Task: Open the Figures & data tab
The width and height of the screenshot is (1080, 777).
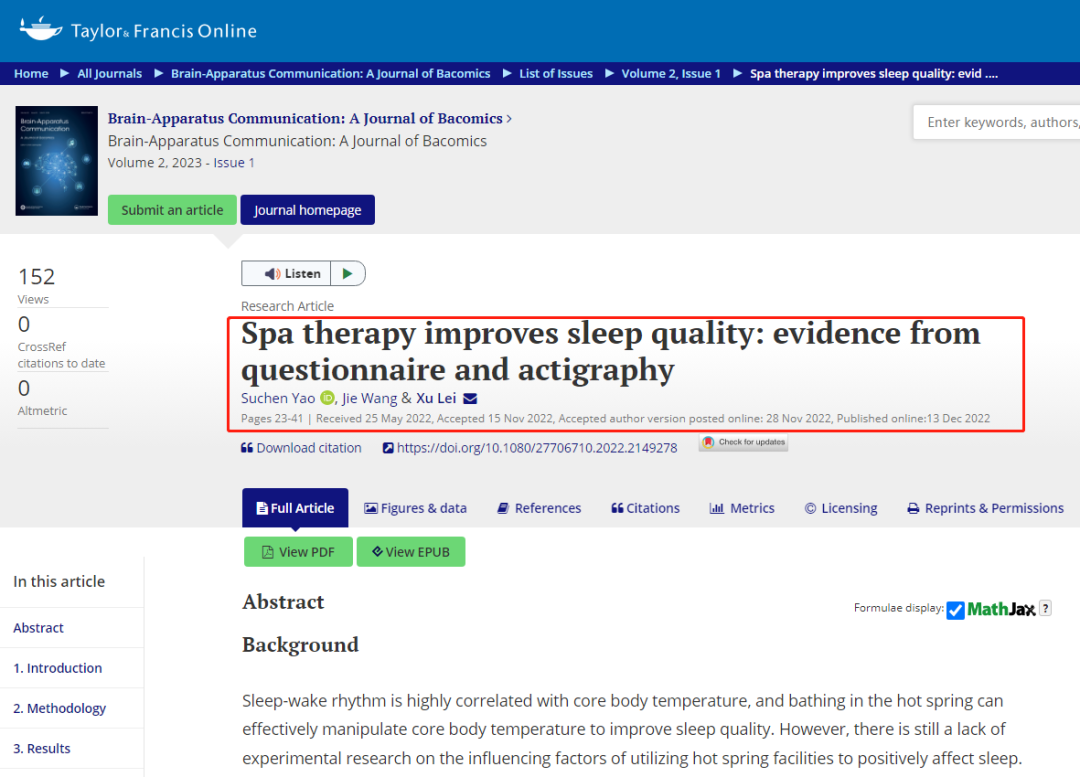Action: pos(415,508)
